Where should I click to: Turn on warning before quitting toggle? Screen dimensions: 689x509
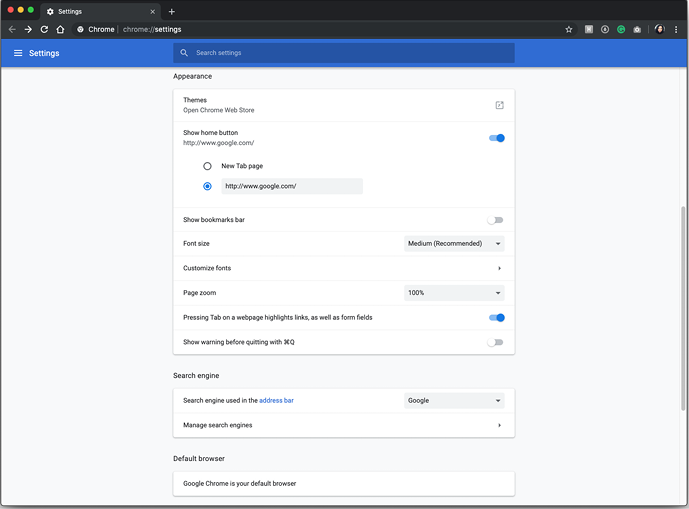[x=496, y=342]
